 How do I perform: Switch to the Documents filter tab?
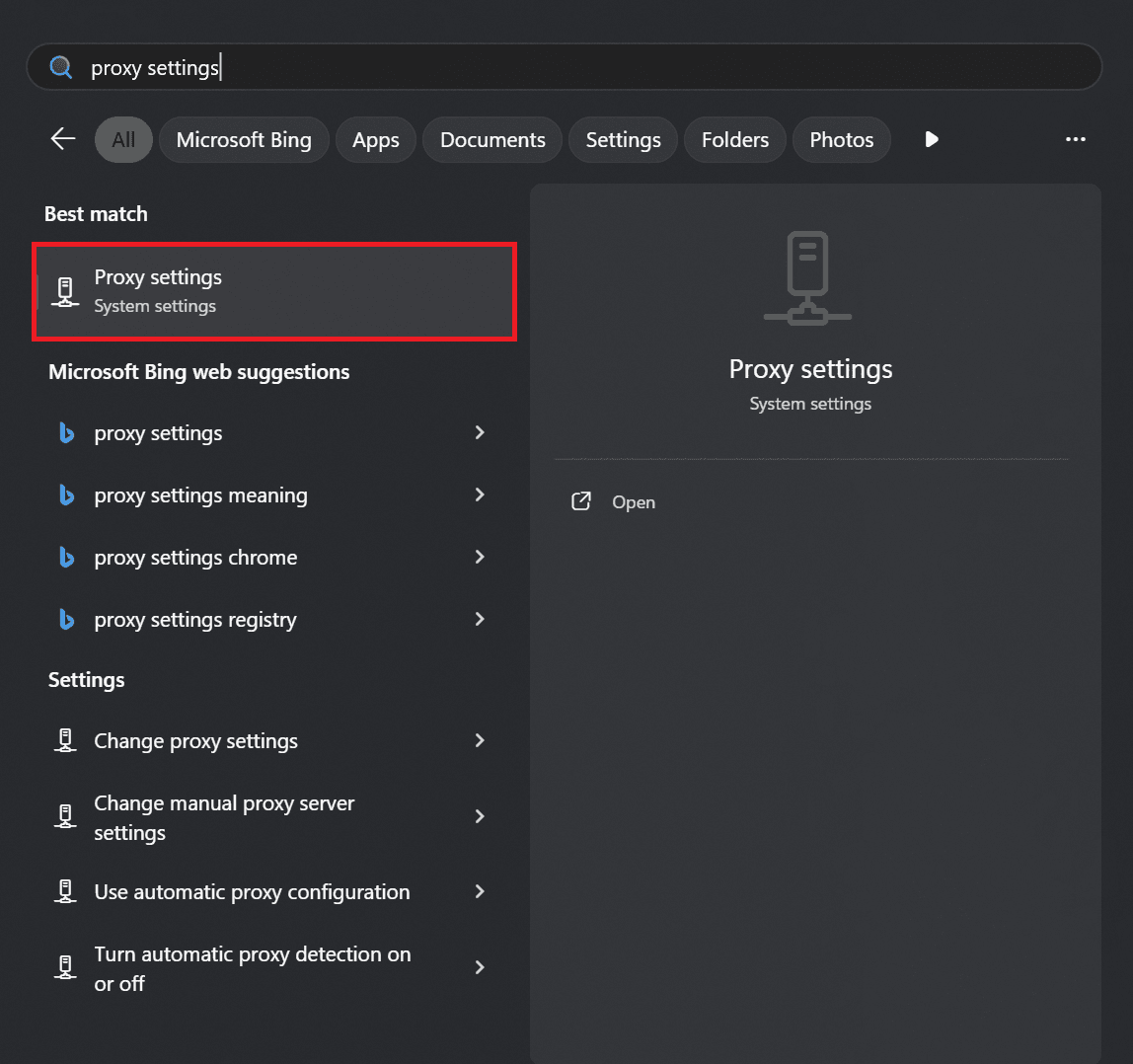[x=491, y=139]
